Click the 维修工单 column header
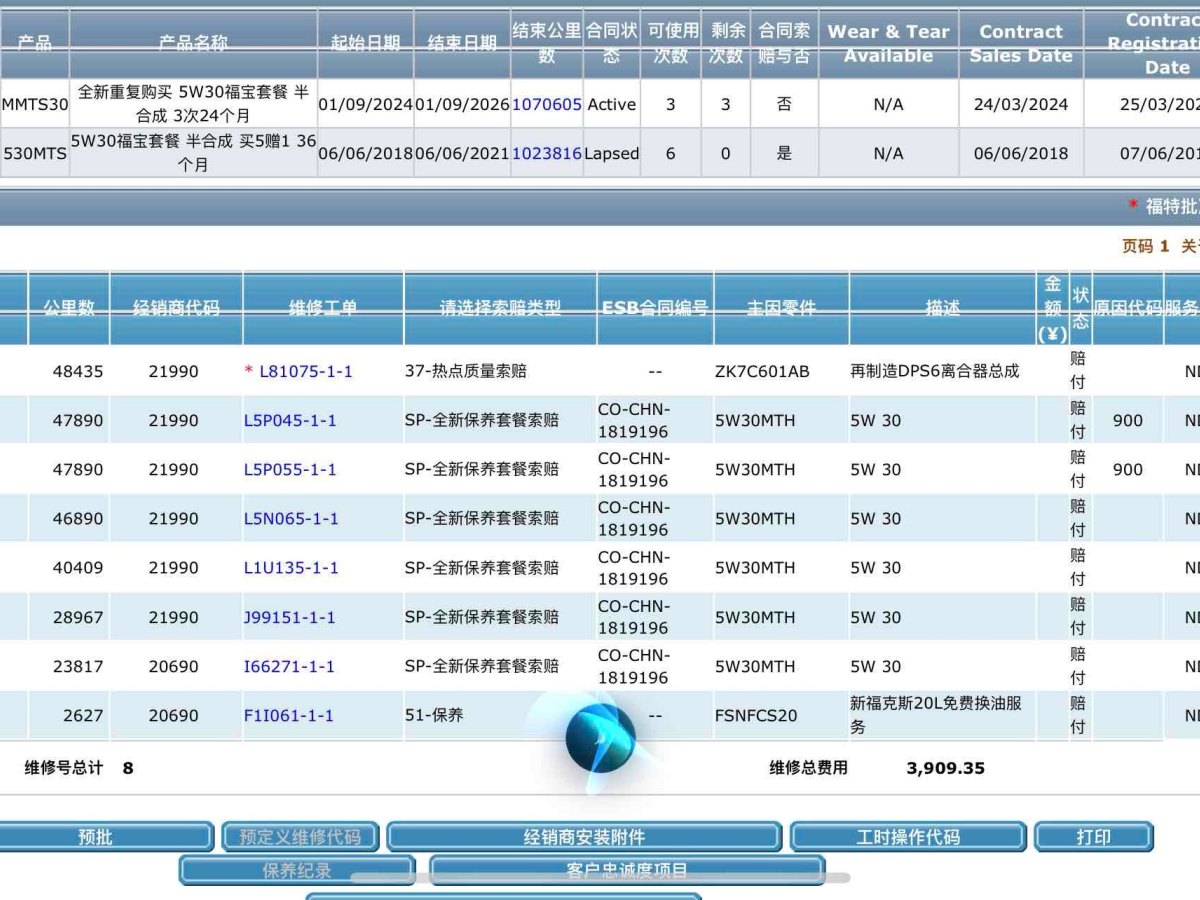The image size is (1200, 900). (x=323, y=308)
